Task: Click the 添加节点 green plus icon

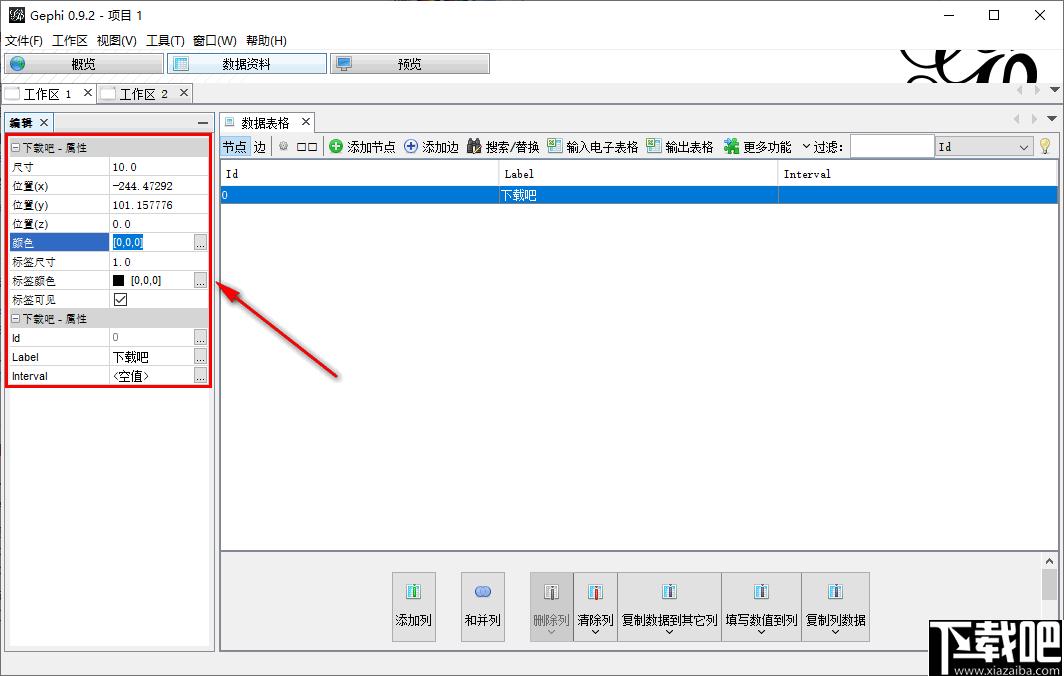Action: coord(336,147)
